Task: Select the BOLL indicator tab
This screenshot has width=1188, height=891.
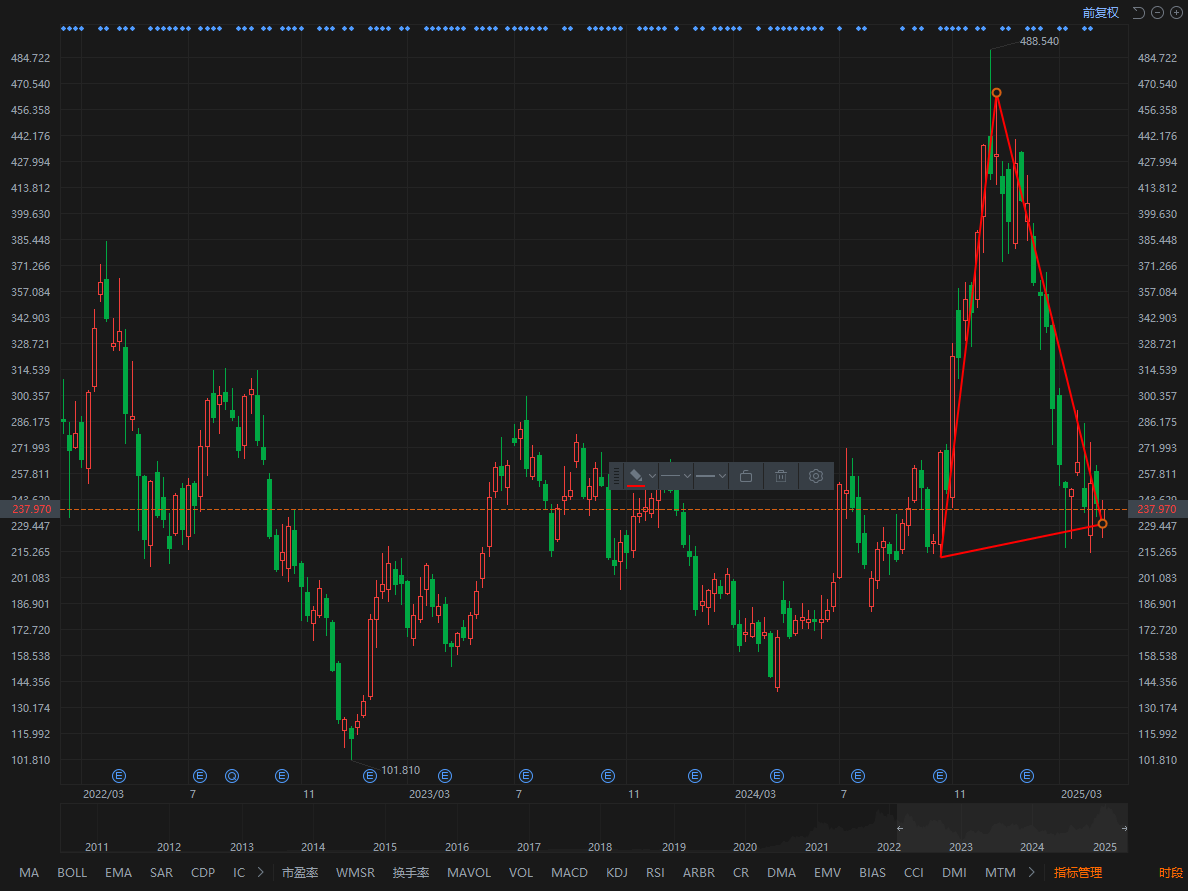Action: [x=72, y=873]
